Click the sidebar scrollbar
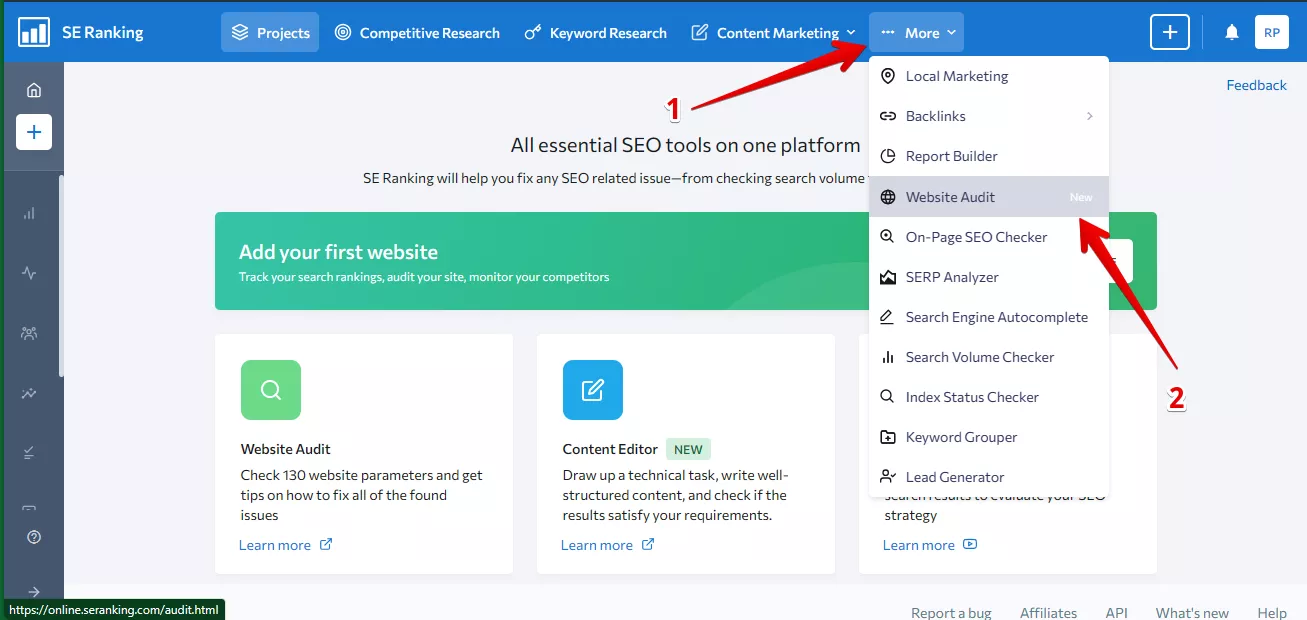 click(x=61, y=276)
